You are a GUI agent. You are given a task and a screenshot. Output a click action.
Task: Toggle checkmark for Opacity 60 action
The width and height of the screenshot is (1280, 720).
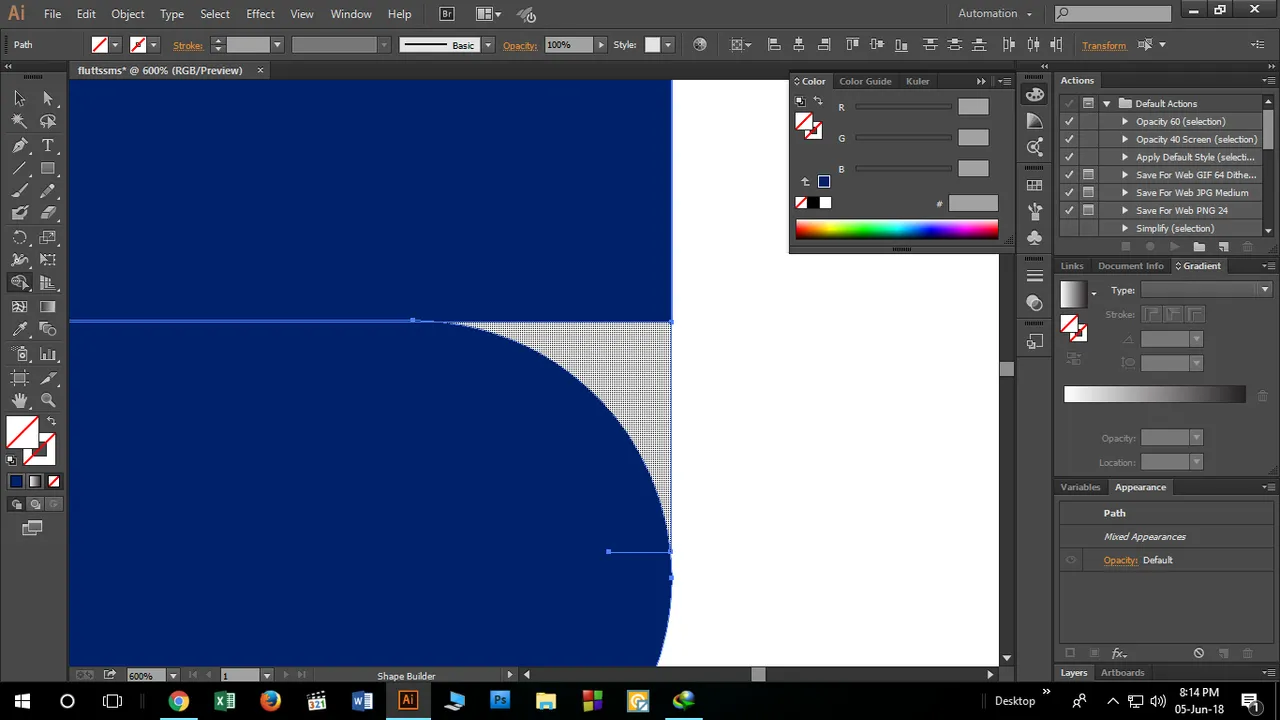pos(1070,122)
